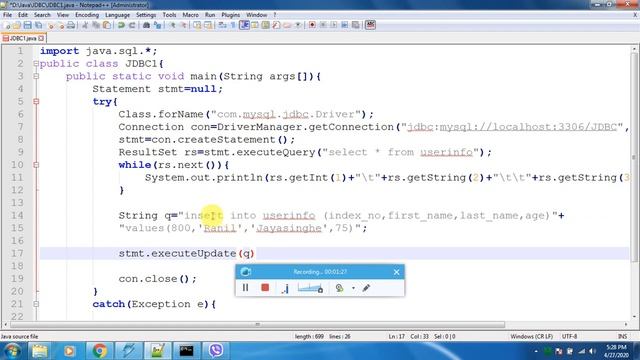
Task: Collapse the while loop fold marker
Action: [x=36, y=165]
